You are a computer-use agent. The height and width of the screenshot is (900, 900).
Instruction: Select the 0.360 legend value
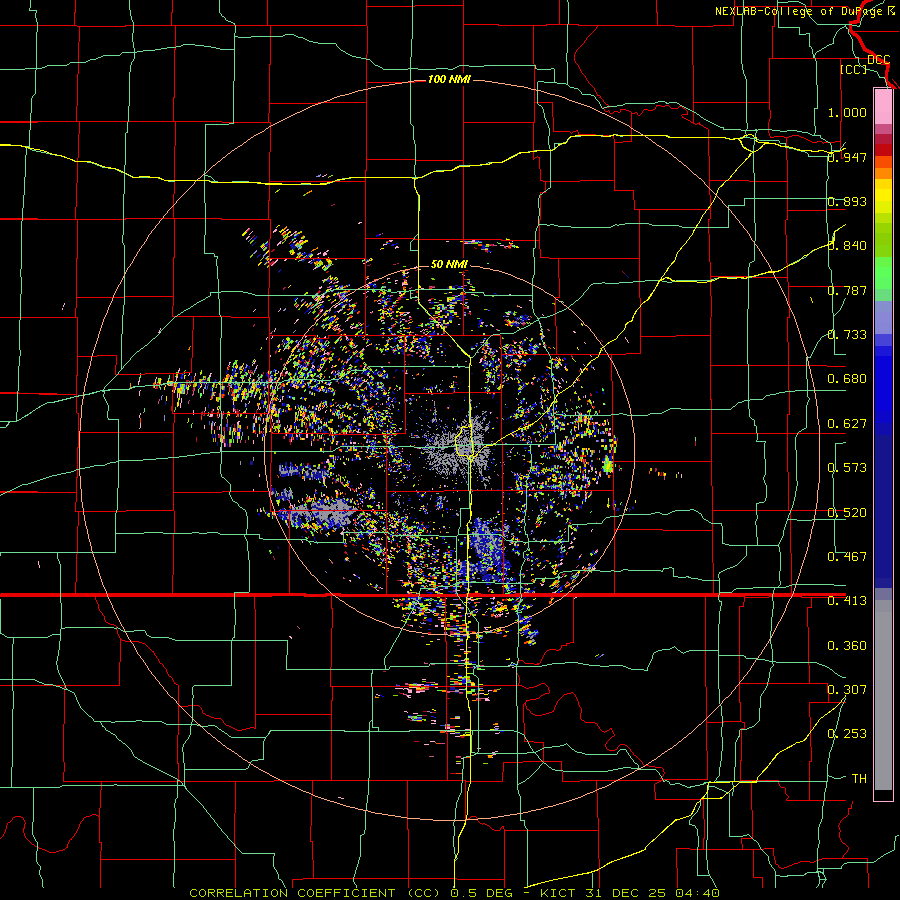point(847,646)
